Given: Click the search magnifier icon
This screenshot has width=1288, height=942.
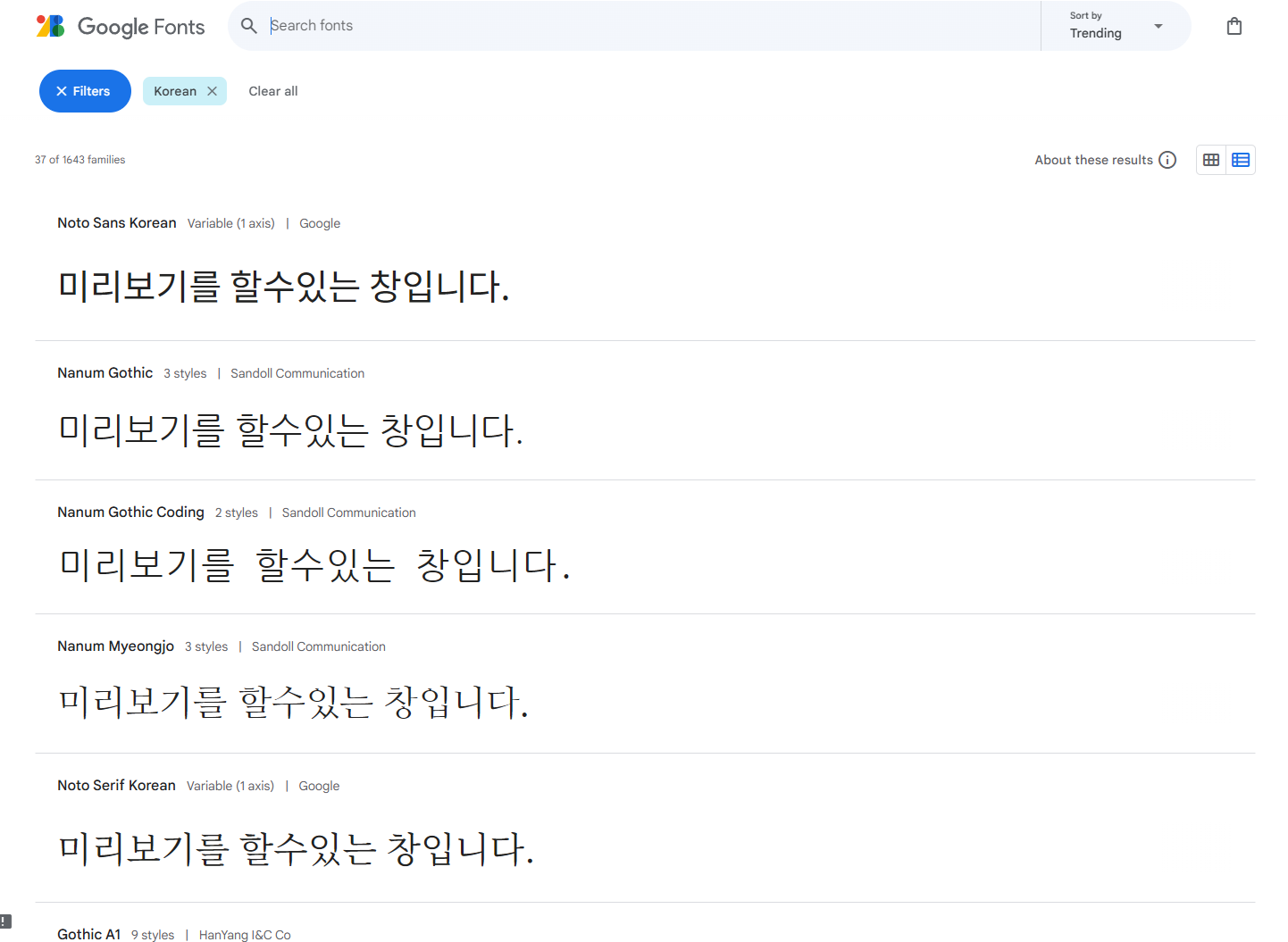Looking at the screenshot, I should pyautogui.click(x=249, y=26).
